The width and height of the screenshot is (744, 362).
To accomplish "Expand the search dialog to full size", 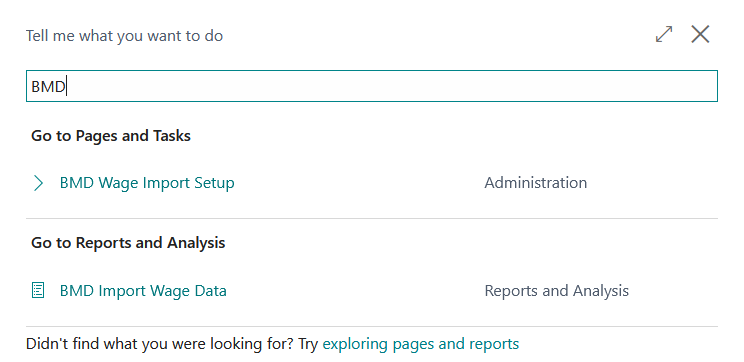I will (664, 35).
